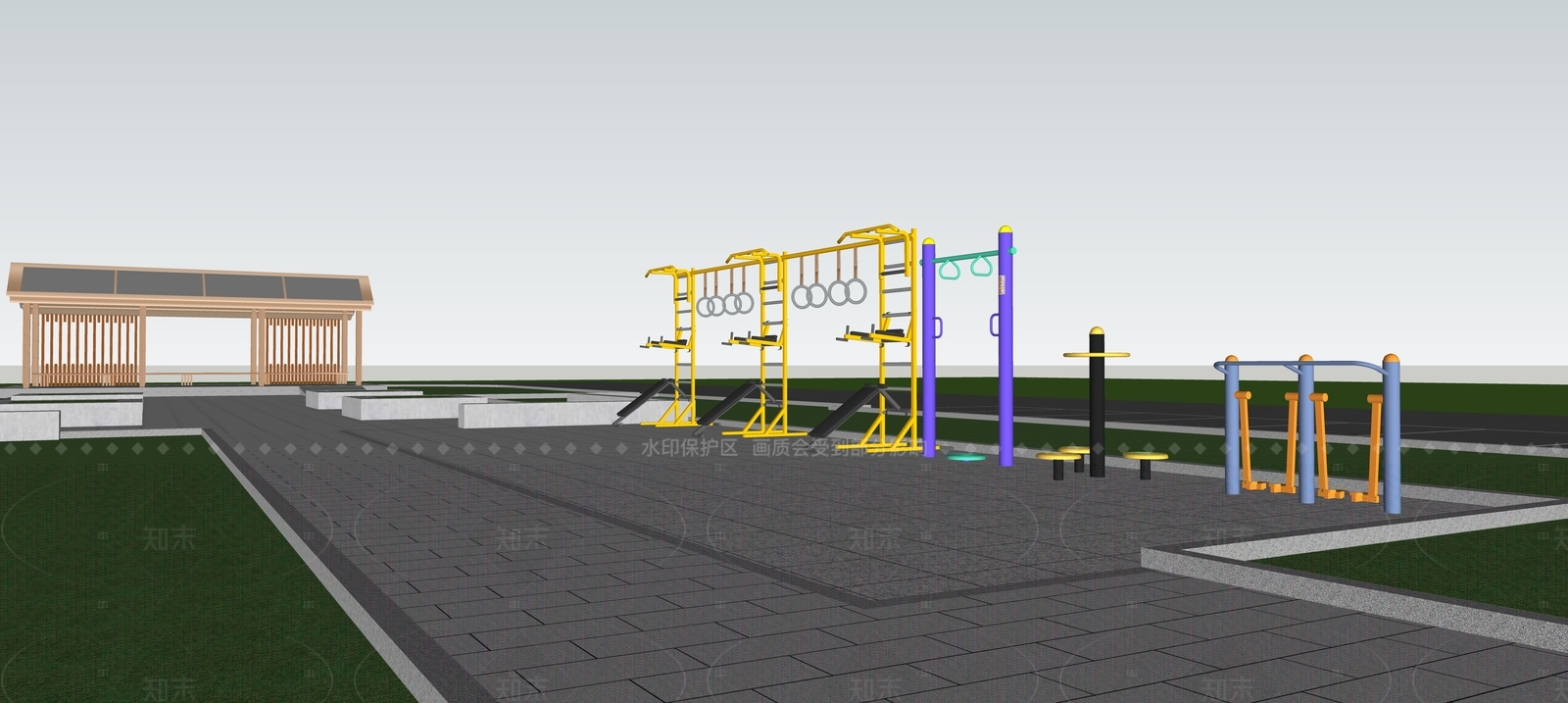
Task: Select the black post with yellow disc top
Action: click(1097, 402)
